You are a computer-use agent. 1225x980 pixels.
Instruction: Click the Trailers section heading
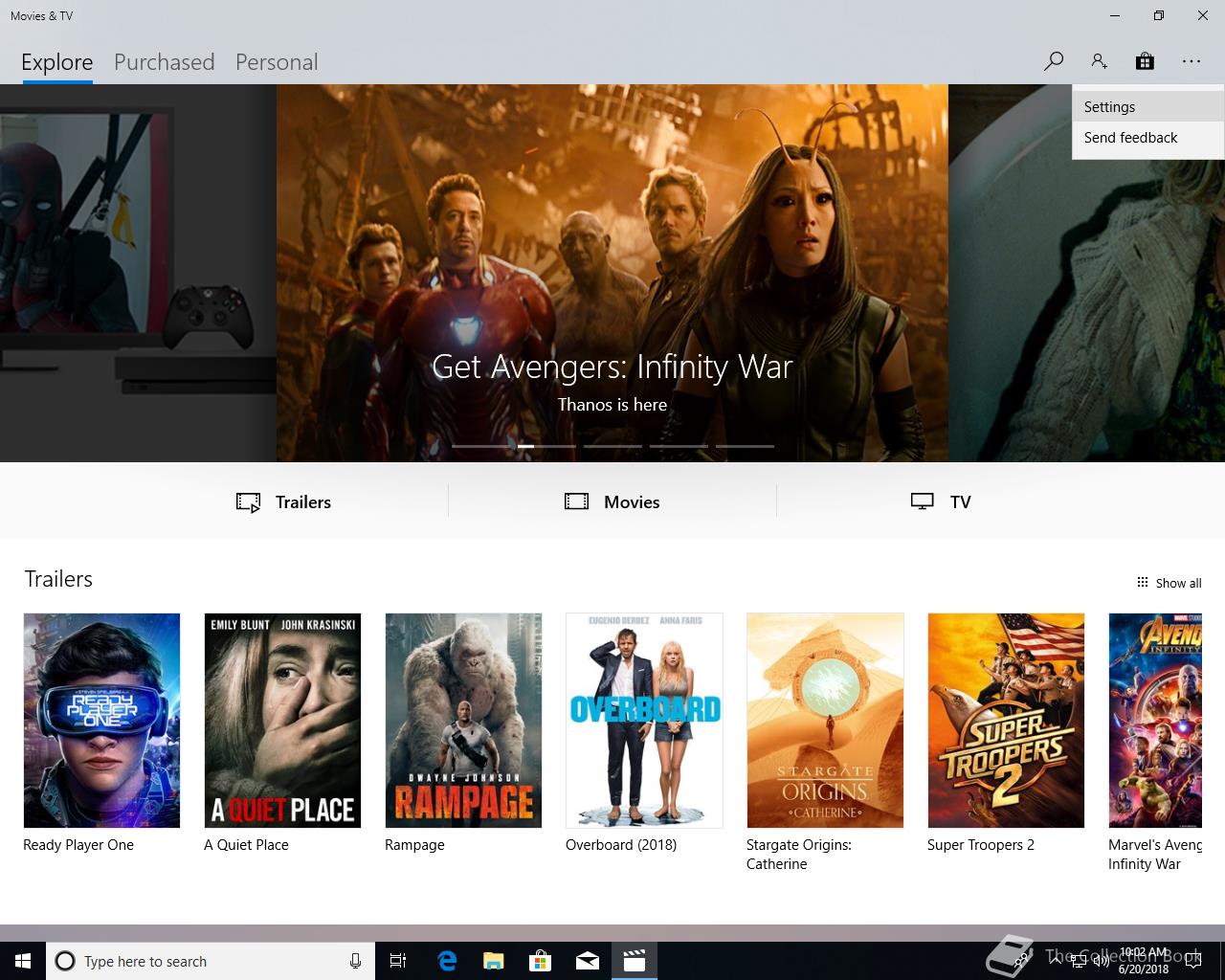pyautogui.click(x=58, y=579)
